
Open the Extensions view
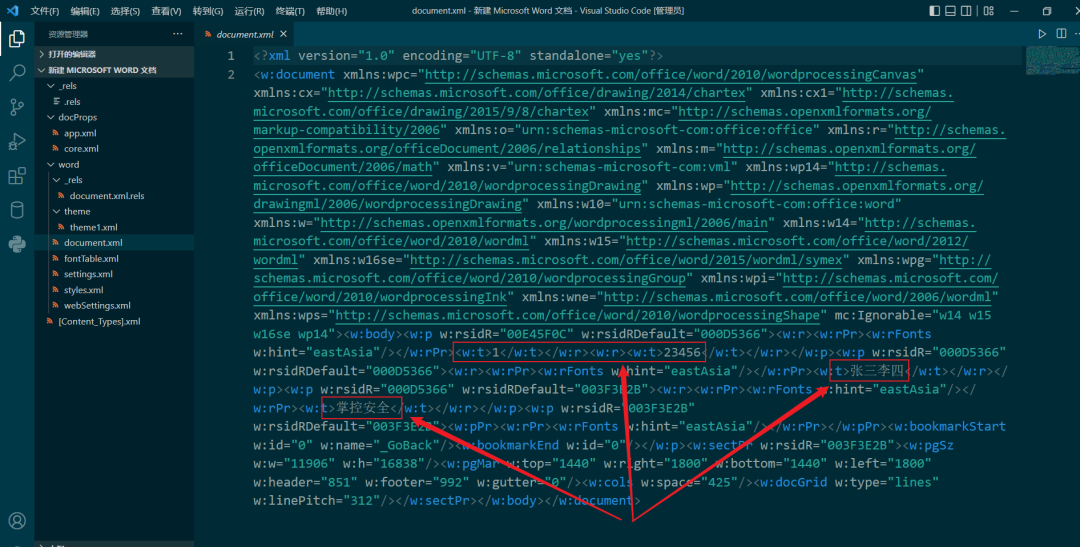[17, 176]
